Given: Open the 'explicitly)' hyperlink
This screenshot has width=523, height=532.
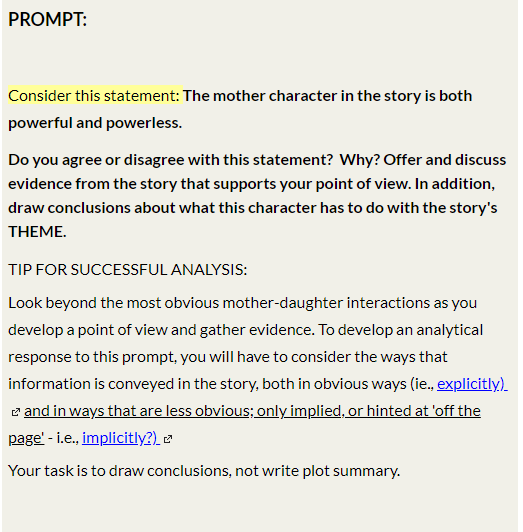Looking at the screenshot, I should click(x=472, y=384).
